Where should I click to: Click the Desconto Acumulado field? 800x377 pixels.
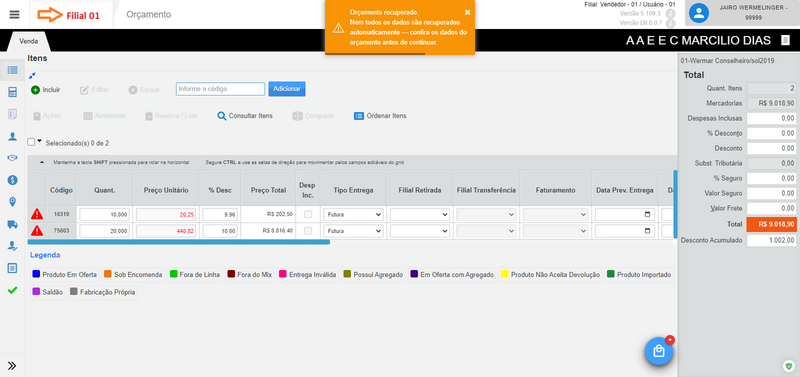tap(771, 240)
